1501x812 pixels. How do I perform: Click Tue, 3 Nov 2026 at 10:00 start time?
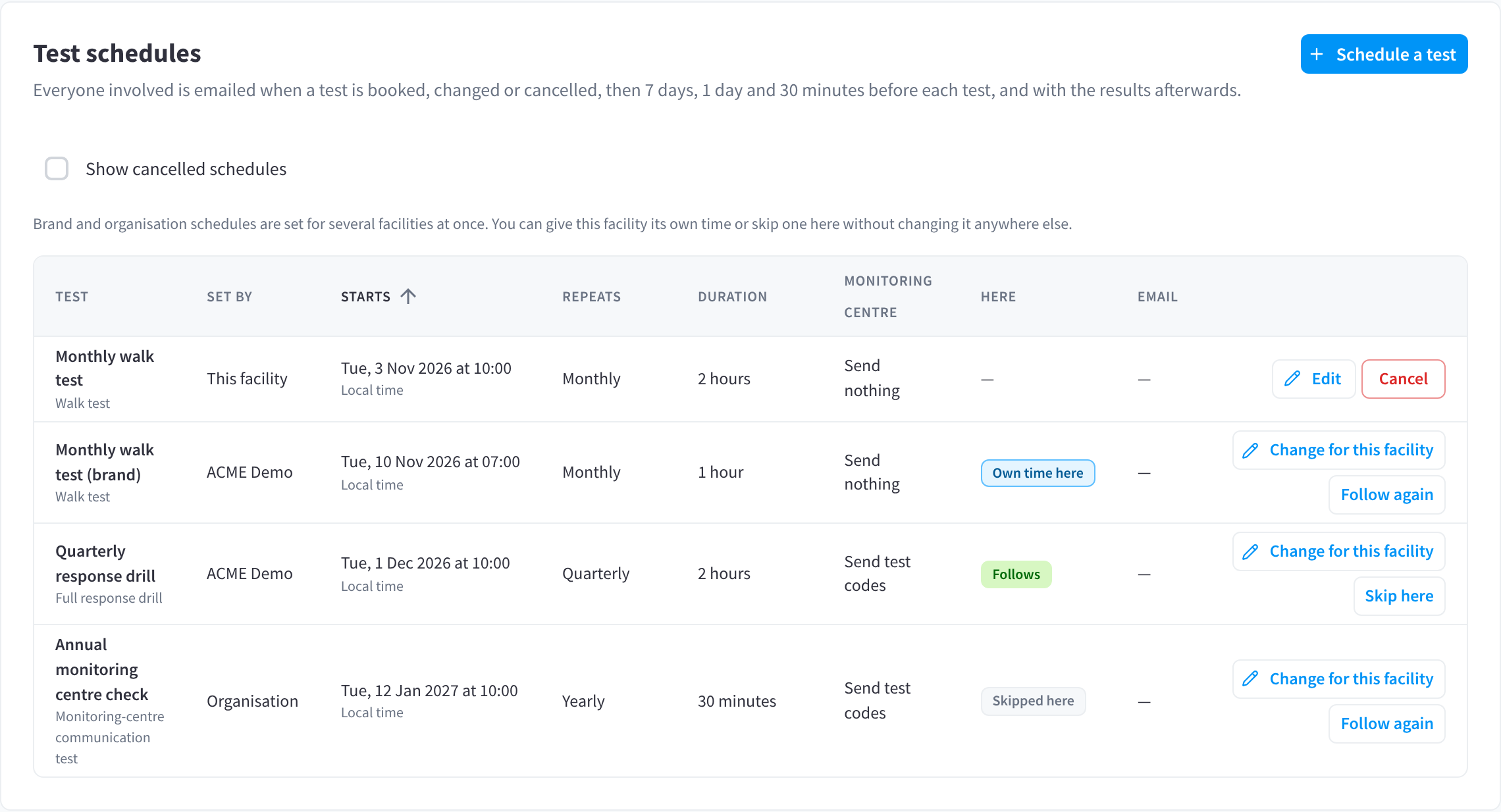click(x=426, y=368)
